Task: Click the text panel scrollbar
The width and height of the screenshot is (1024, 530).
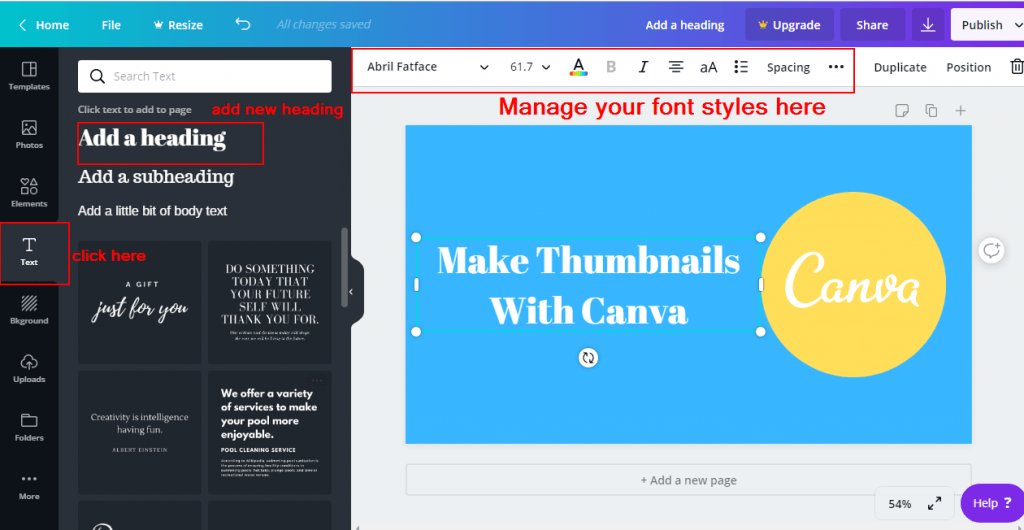Action: [x=344, y=268]
